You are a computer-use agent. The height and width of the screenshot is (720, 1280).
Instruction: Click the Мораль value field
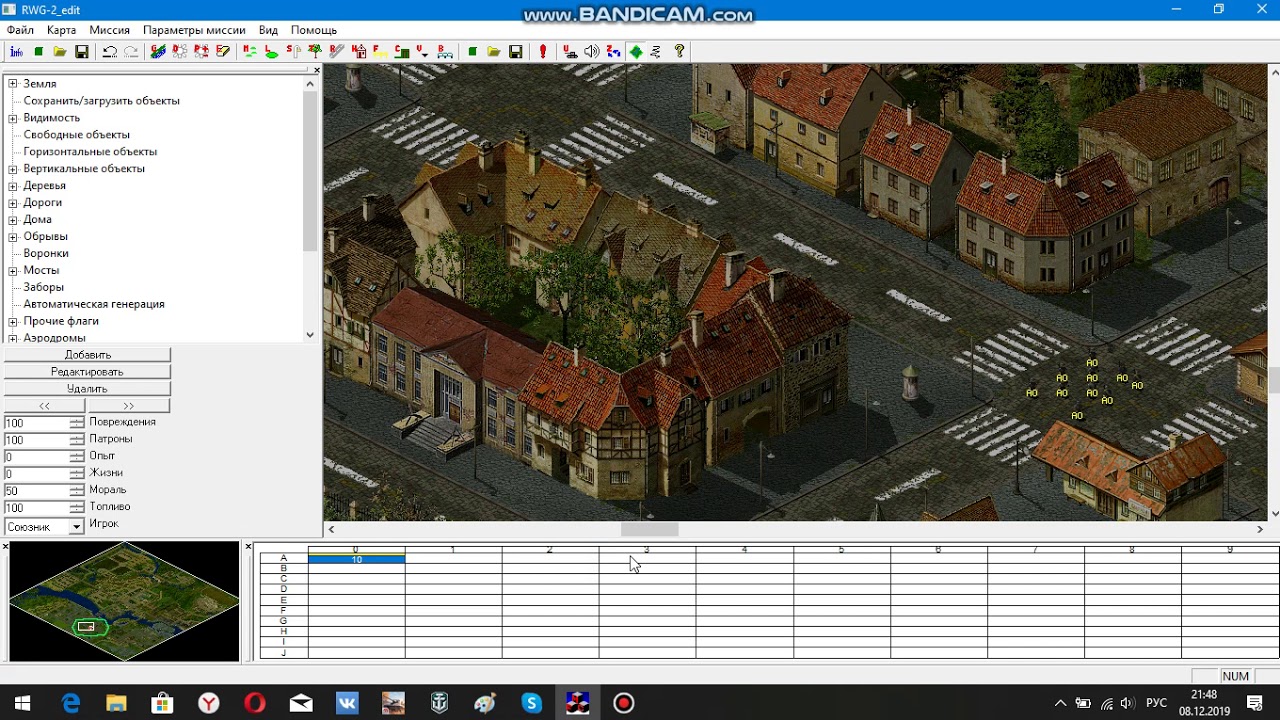37,491
